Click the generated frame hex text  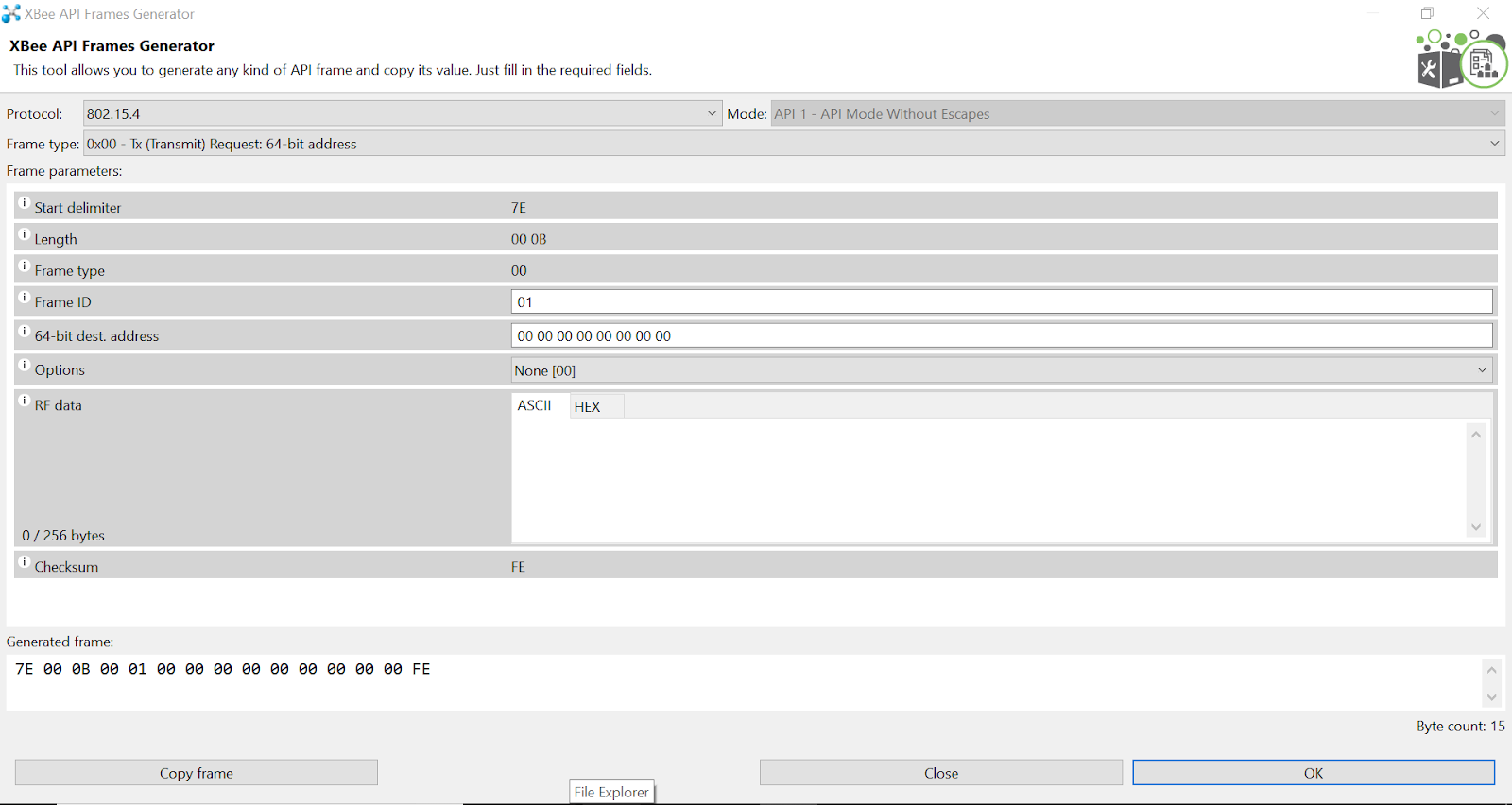tap(223, 669)
